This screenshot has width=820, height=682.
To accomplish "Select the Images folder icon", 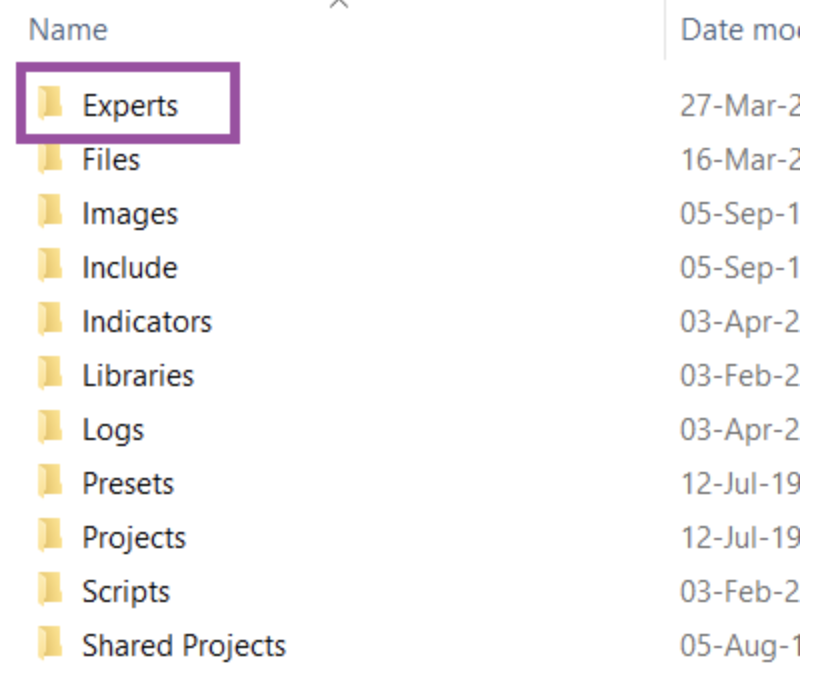I will pyautogui.click(x=51, y=211).
